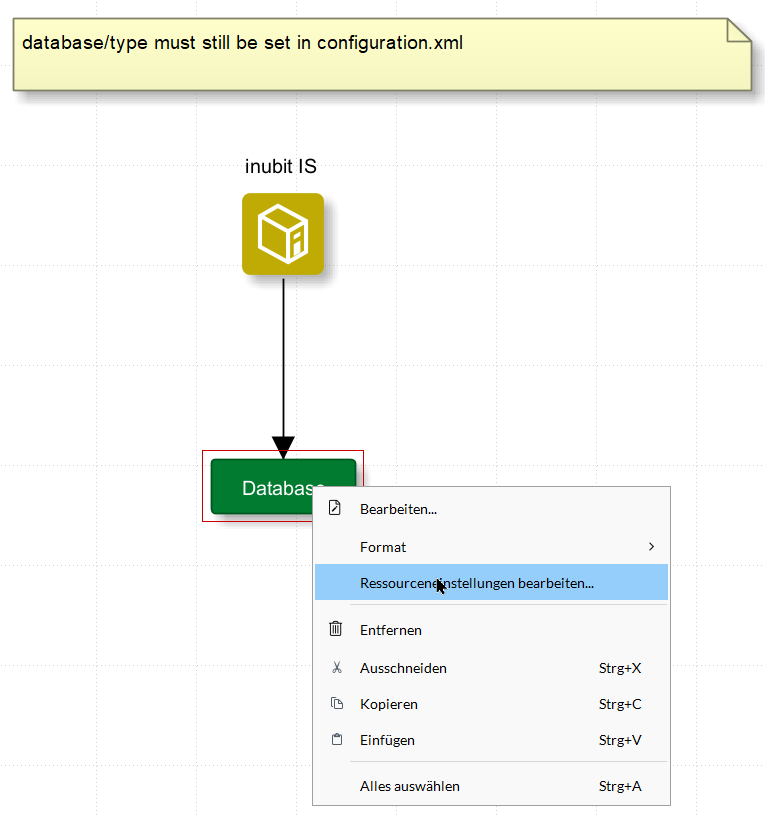Screen dimensions: 765x818
Task: Select the green Database node
Action: coord(260,486)
